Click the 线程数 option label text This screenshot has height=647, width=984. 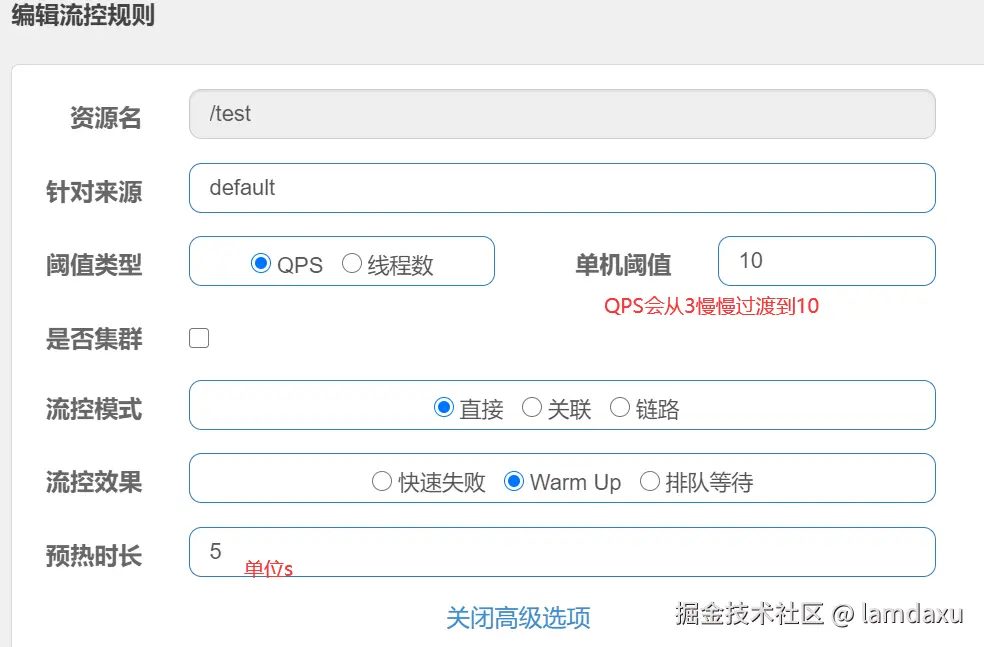tap(400, 265)
